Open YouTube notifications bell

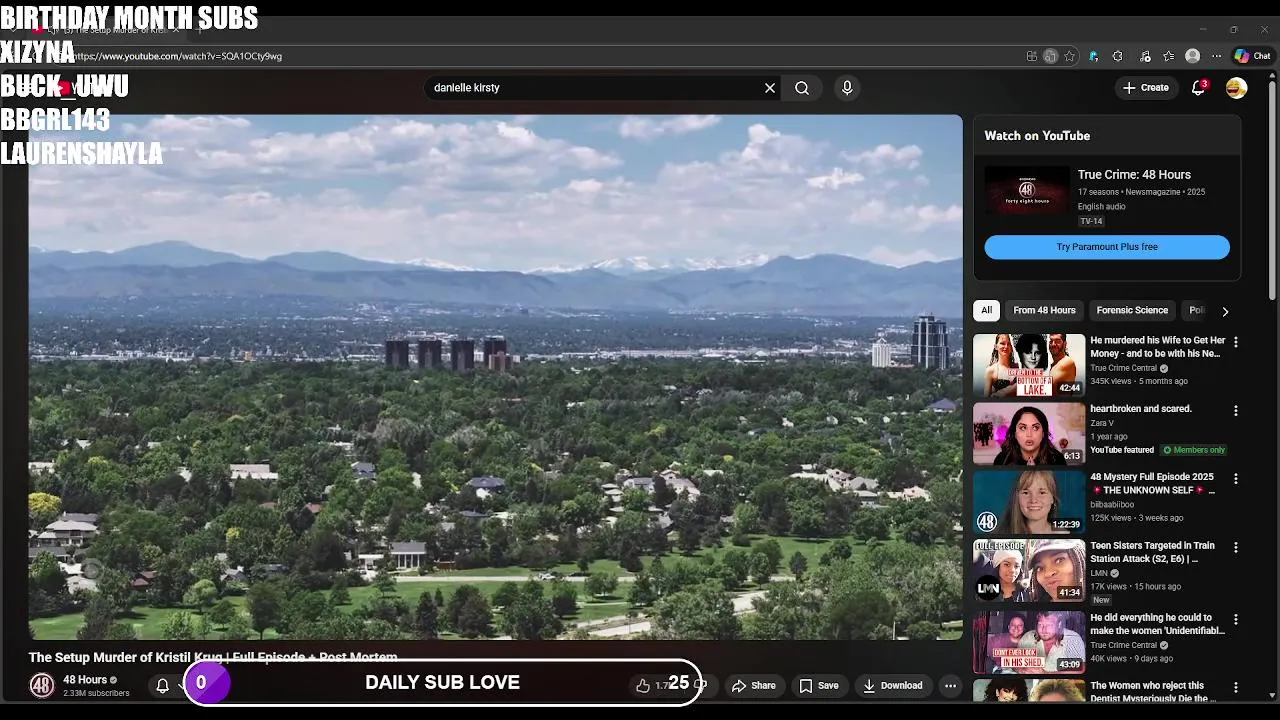click(x=1198, y=88)
